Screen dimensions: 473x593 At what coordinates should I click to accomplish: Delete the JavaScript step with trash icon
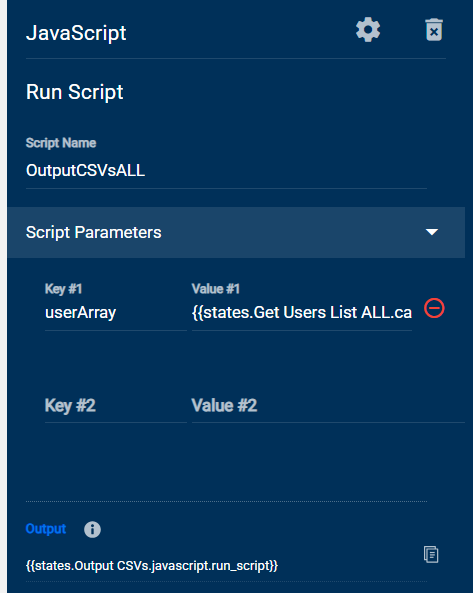[434, 30]
